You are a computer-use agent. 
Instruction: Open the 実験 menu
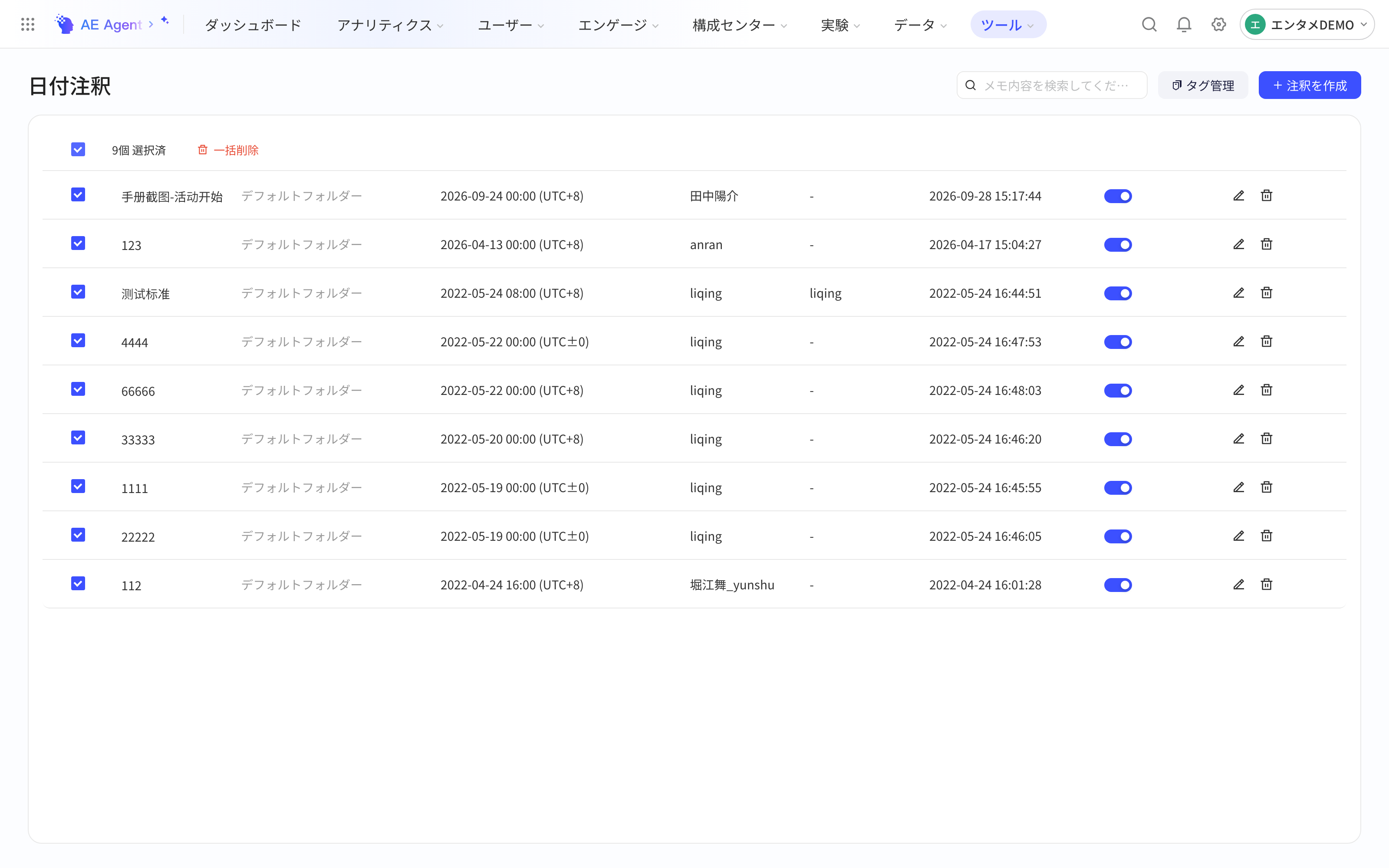click(x=840, y=25)
